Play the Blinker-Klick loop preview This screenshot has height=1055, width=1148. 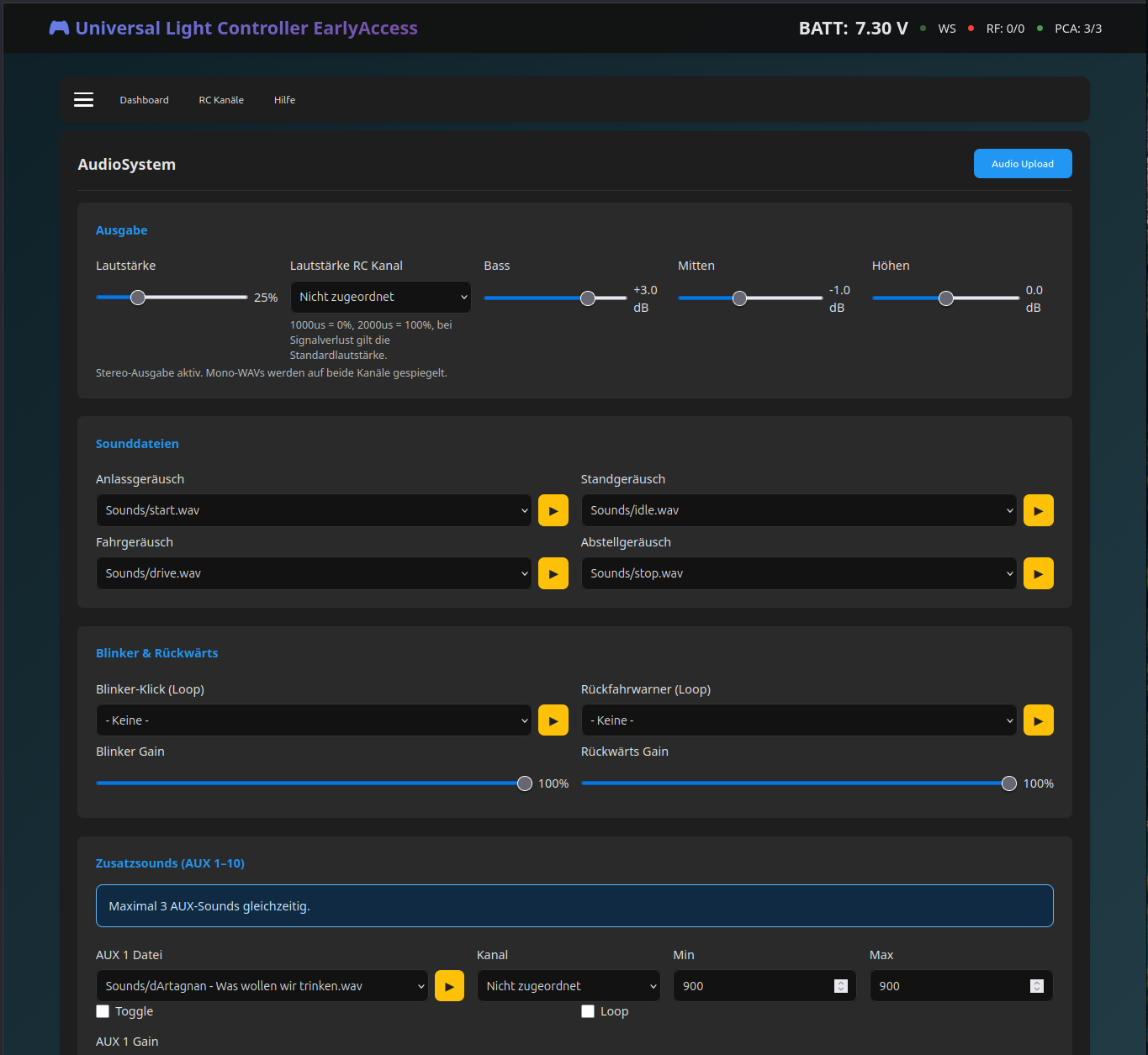pos(553,720)
